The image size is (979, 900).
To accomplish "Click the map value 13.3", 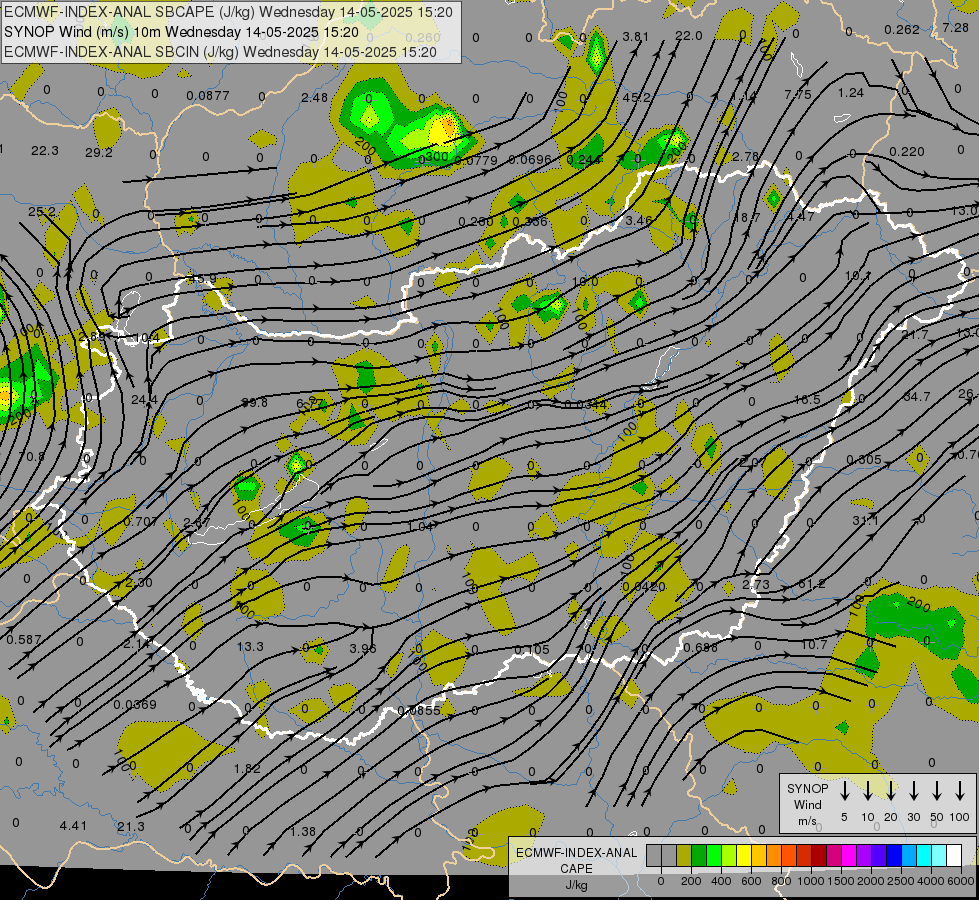I will (x=250, y=646).
